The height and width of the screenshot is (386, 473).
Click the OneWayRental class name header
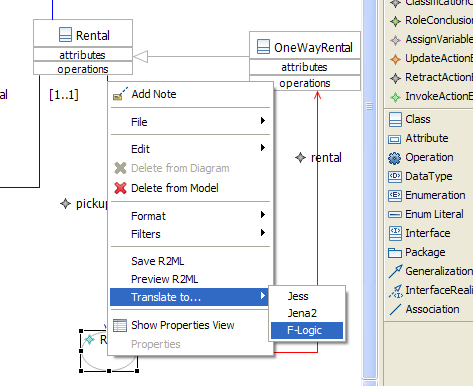click(x=305, y=46)
